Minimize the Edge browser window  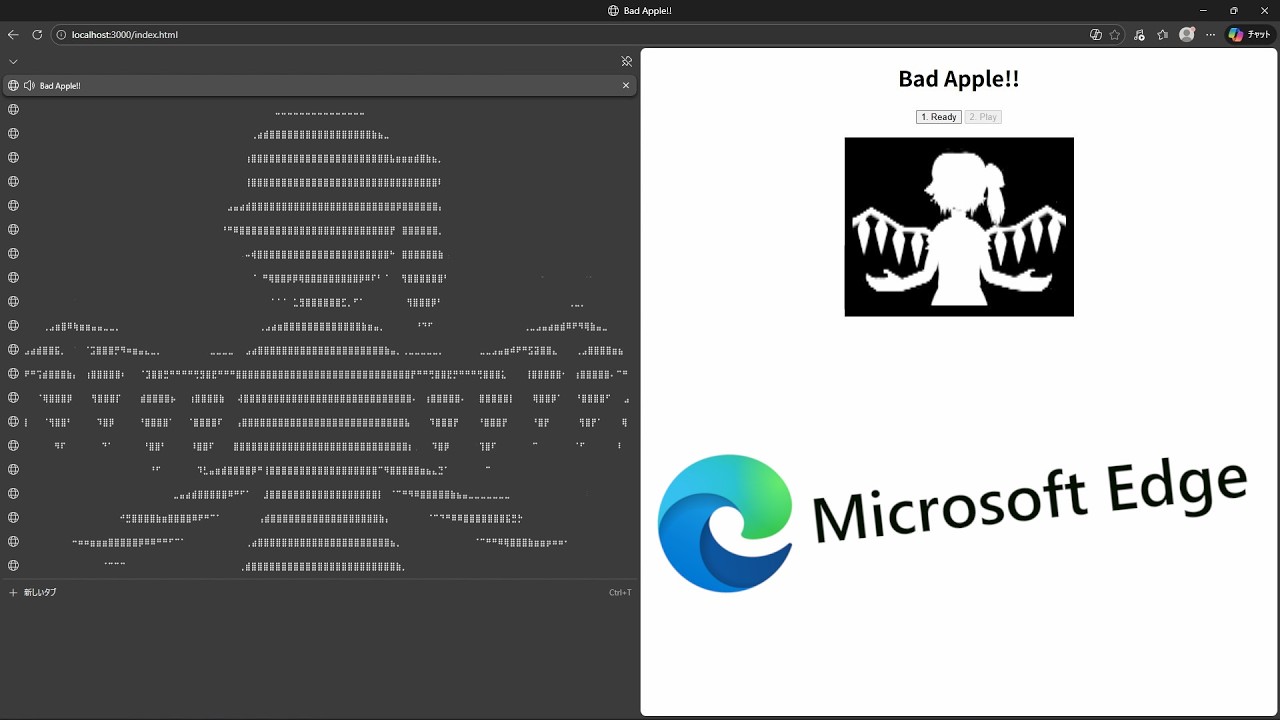[x=1203, y=10]
